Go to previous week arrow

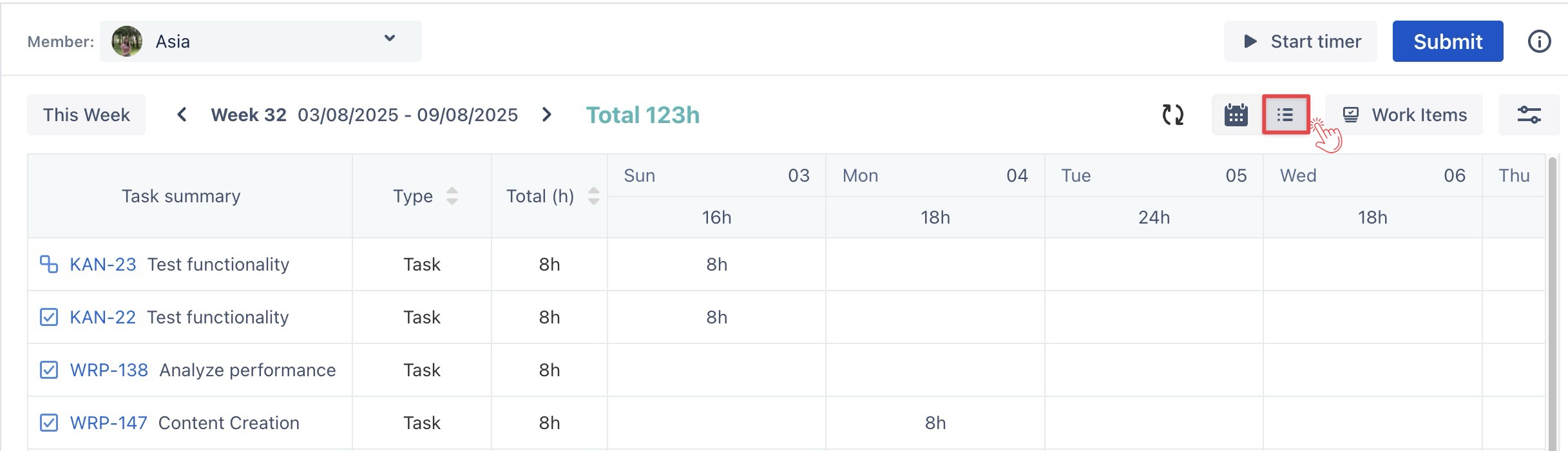[x=182, y=115]
